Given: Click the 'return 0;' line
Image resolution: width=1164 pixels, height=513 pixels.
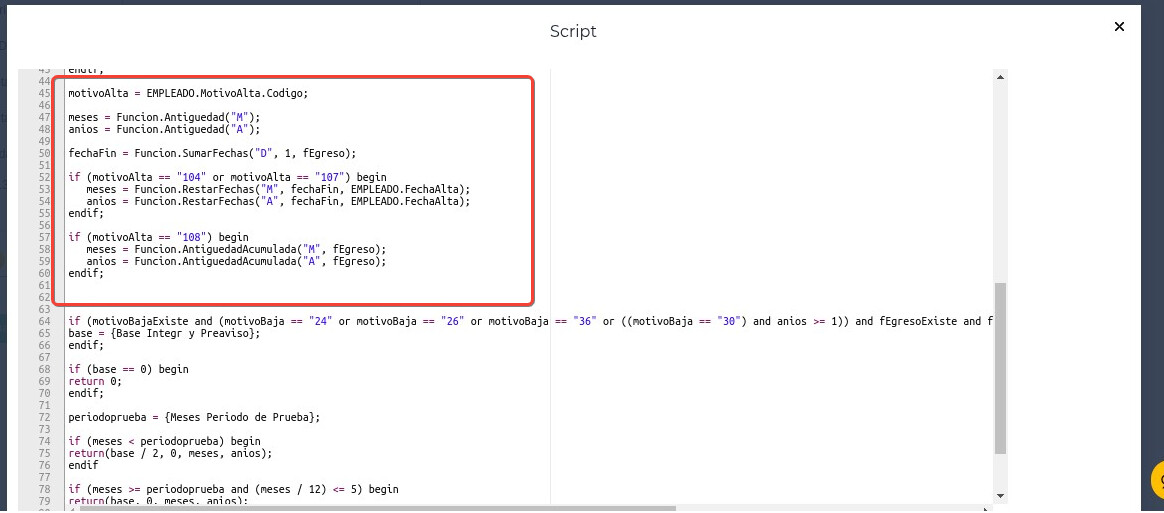Looking at the screenshot, I should 95,381.
